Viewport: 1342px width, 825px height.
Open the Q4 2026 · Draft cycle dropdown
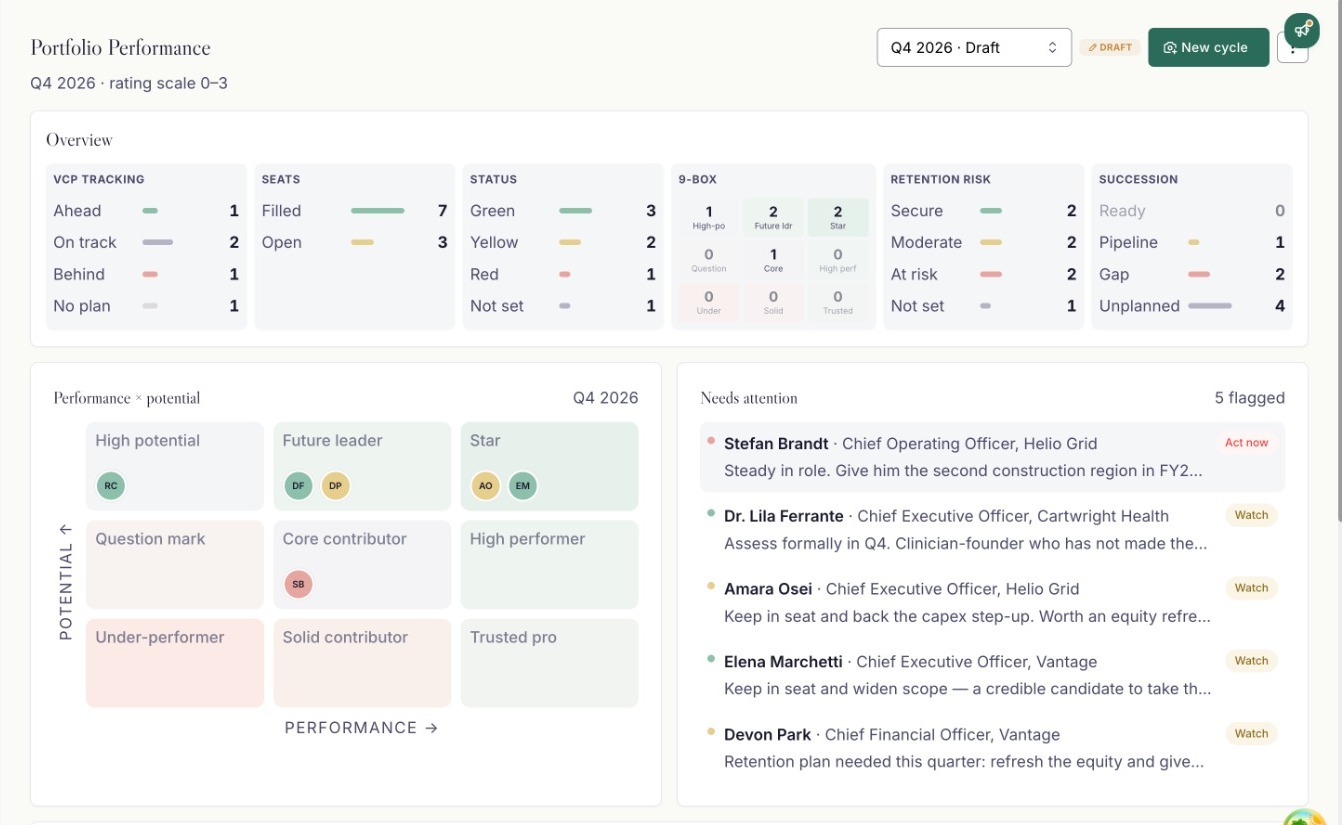(x=974, y=47)
